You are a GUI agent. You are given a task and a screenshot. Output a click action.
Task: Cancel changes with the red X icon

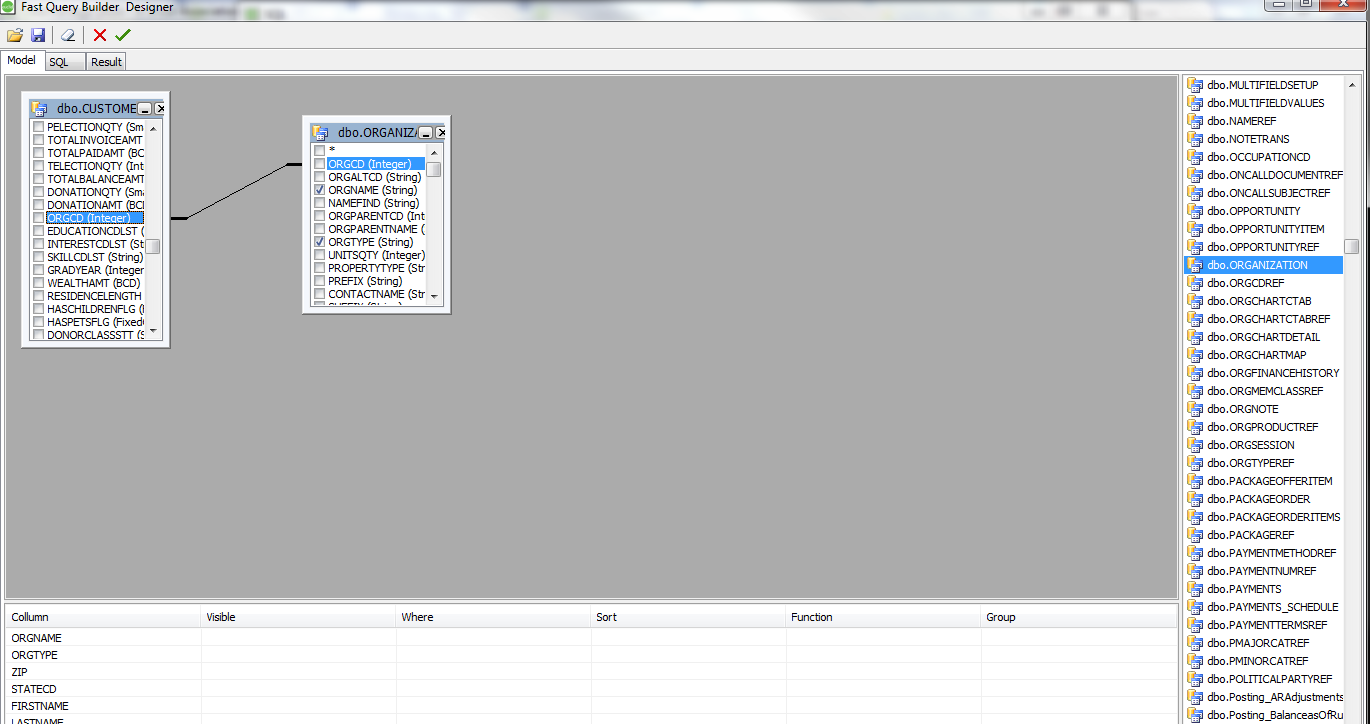[x=100, y=35]
